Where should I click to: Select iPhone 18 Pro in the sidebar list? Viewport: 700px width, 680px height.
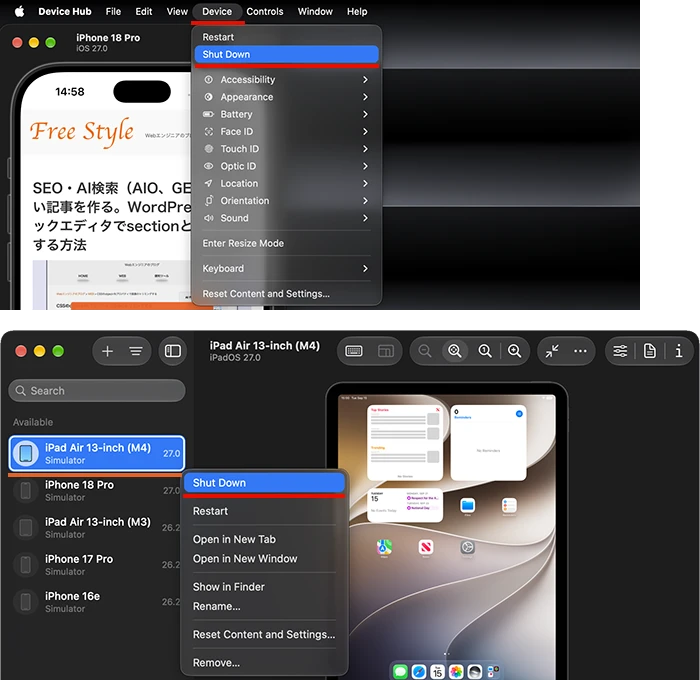point(97,491)
